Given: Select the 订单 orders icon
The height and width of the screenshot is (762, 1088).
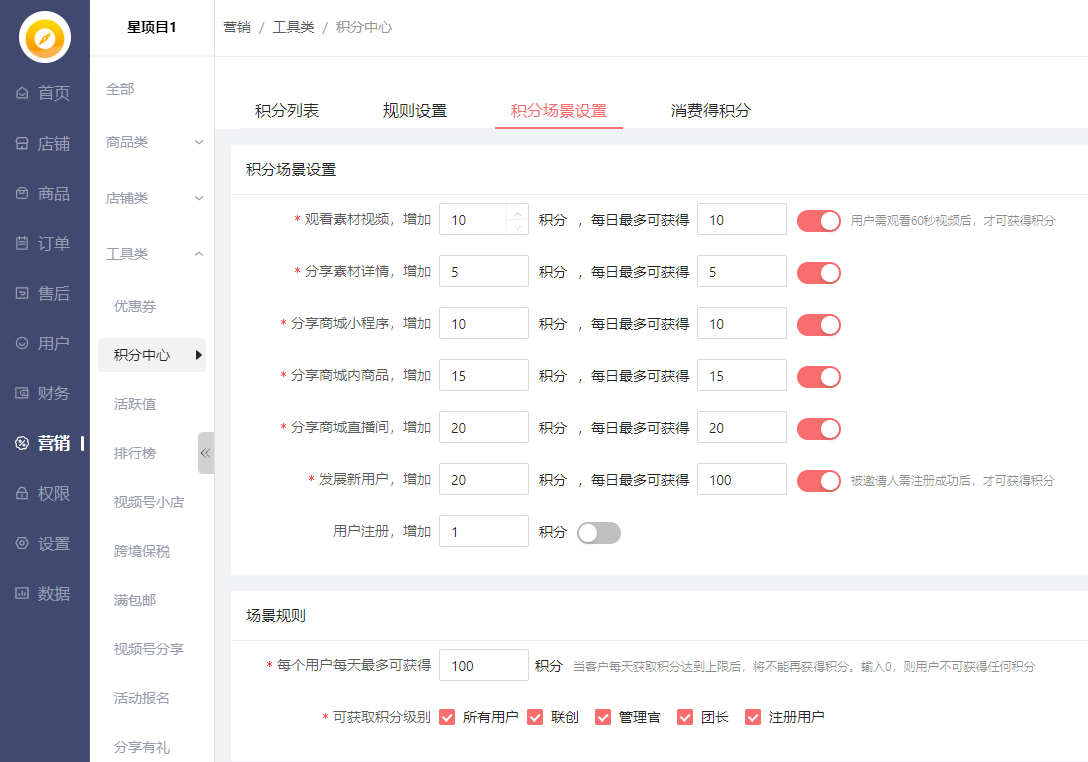Looking at the screenshot, I should point(22,243).
